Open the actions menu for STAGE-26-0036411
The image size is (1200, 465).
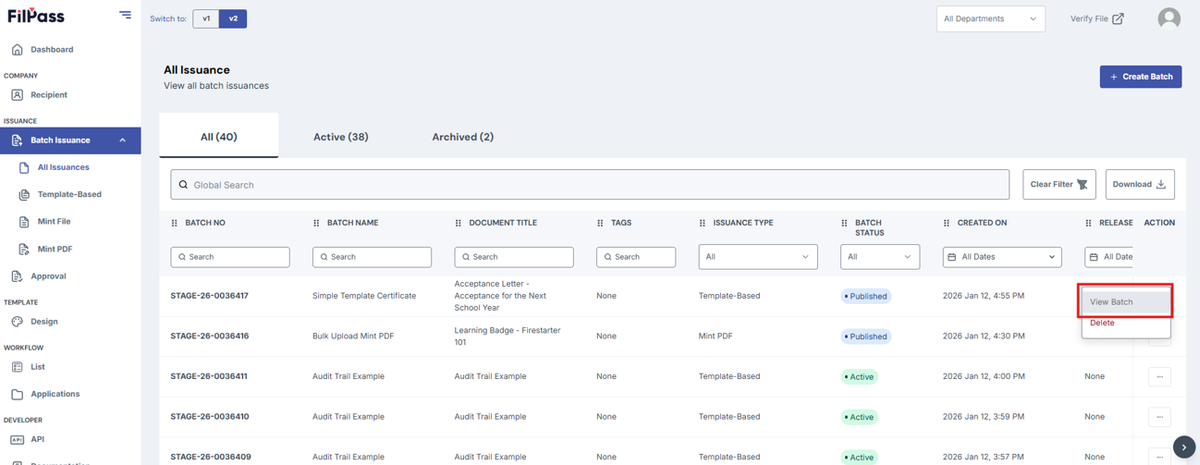point(1160,377)
